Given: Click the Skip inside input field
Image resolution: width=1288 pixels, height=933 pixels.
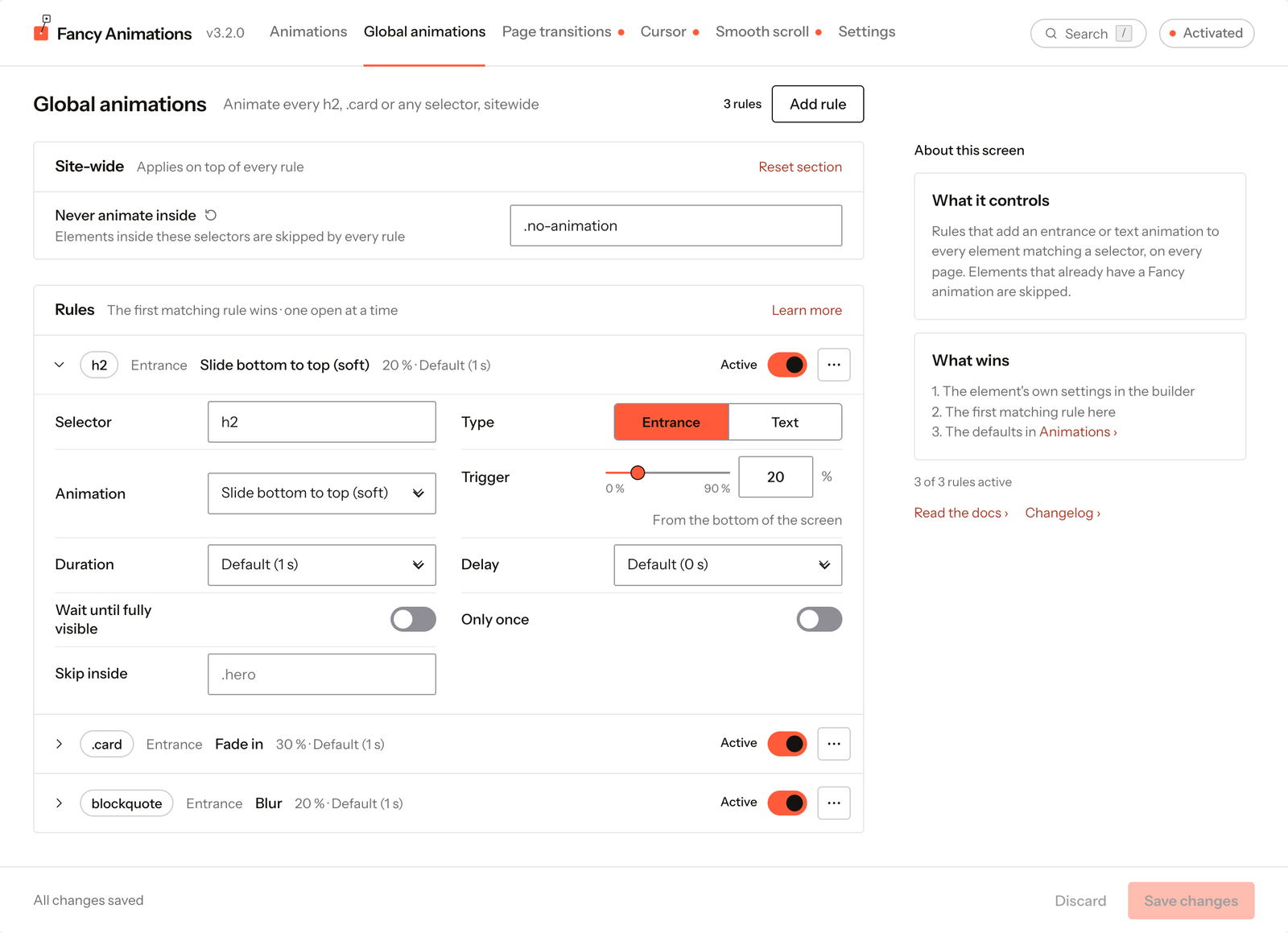Looking at the screenshot, I should click(322, 674).
